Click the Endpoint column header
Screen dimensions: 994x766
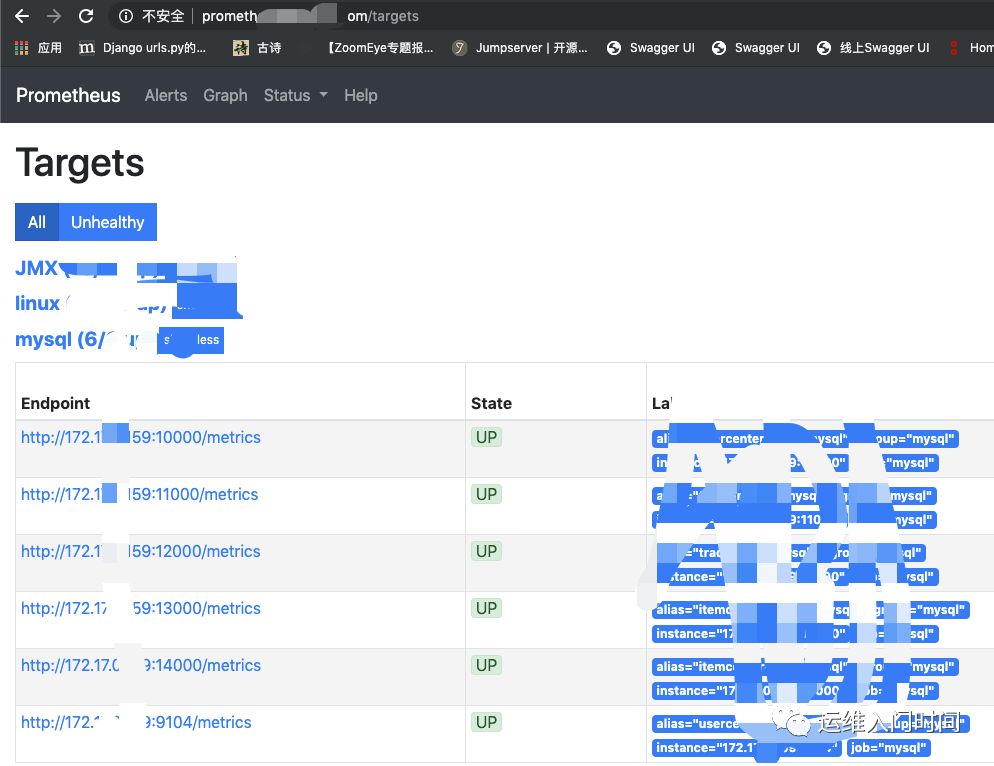[56, 403]
